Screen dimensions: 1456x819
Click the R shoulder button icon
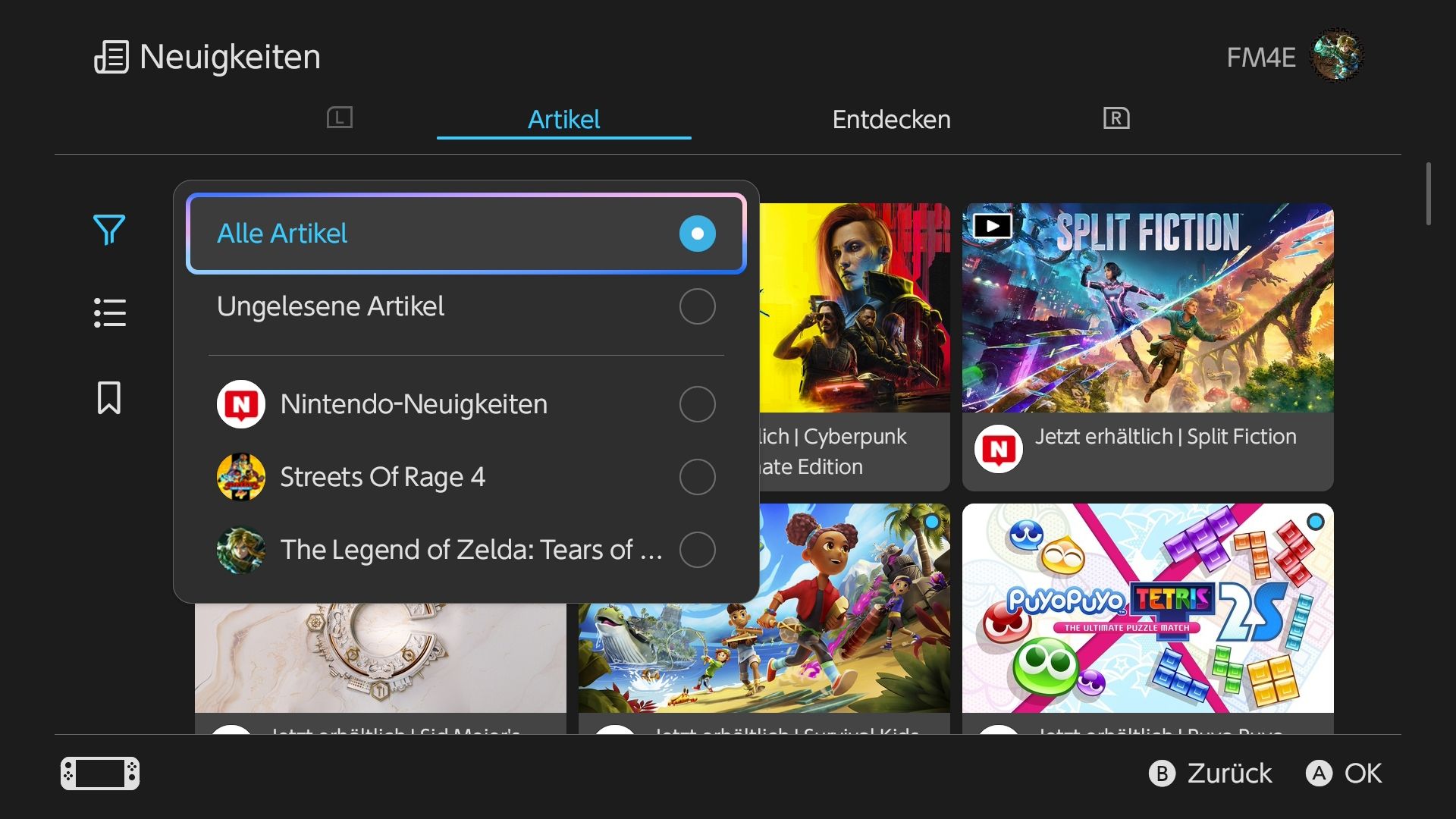coord(1116,118)
